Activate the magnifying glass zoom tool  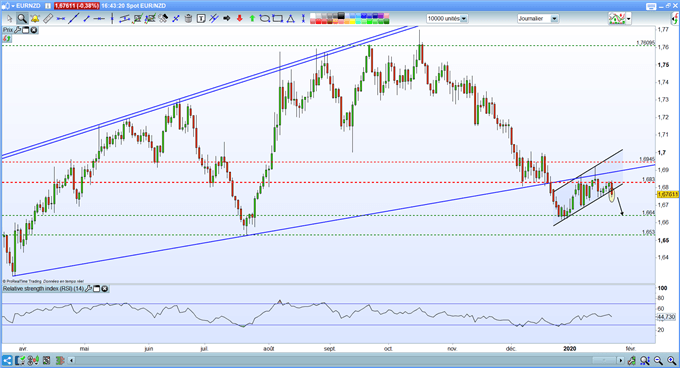point(22,19)
